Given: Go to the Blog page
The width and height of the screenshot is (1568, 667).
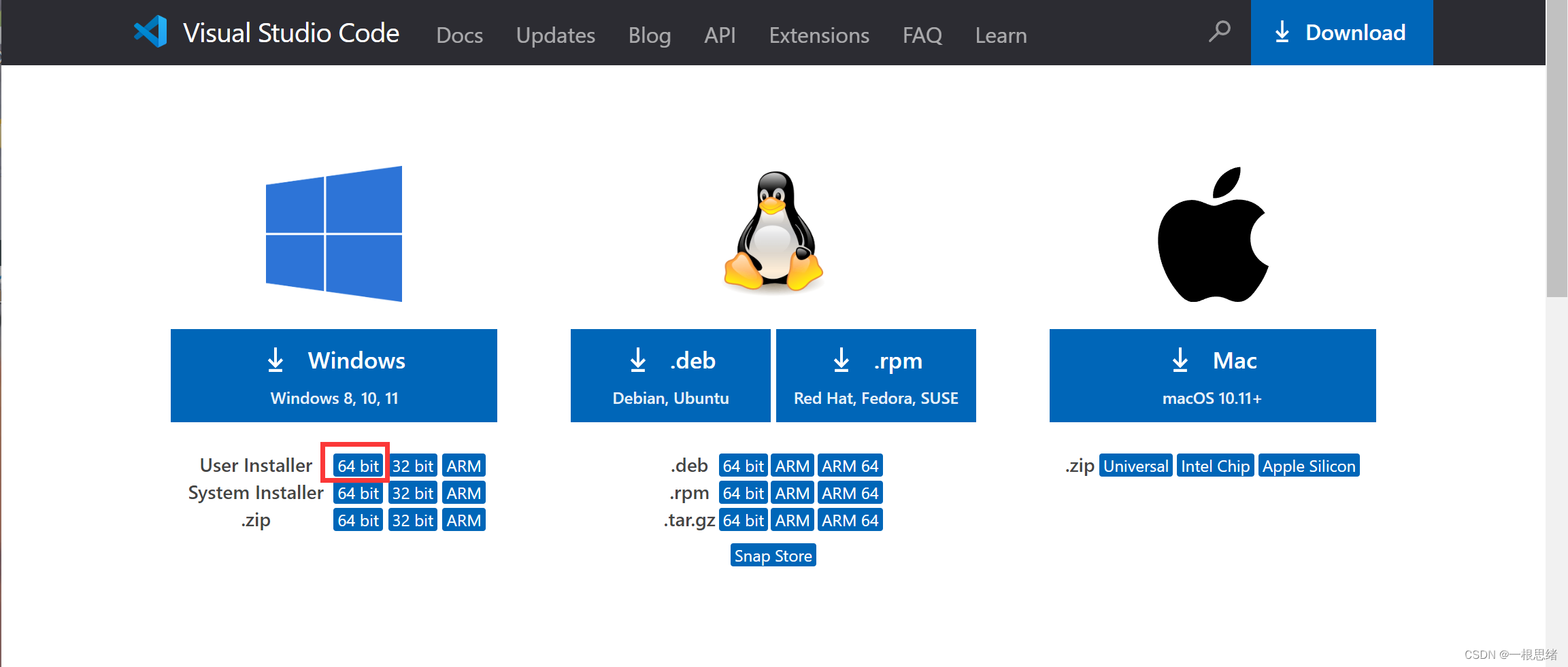Looking at the screenshot, I should tap(650, 35).
